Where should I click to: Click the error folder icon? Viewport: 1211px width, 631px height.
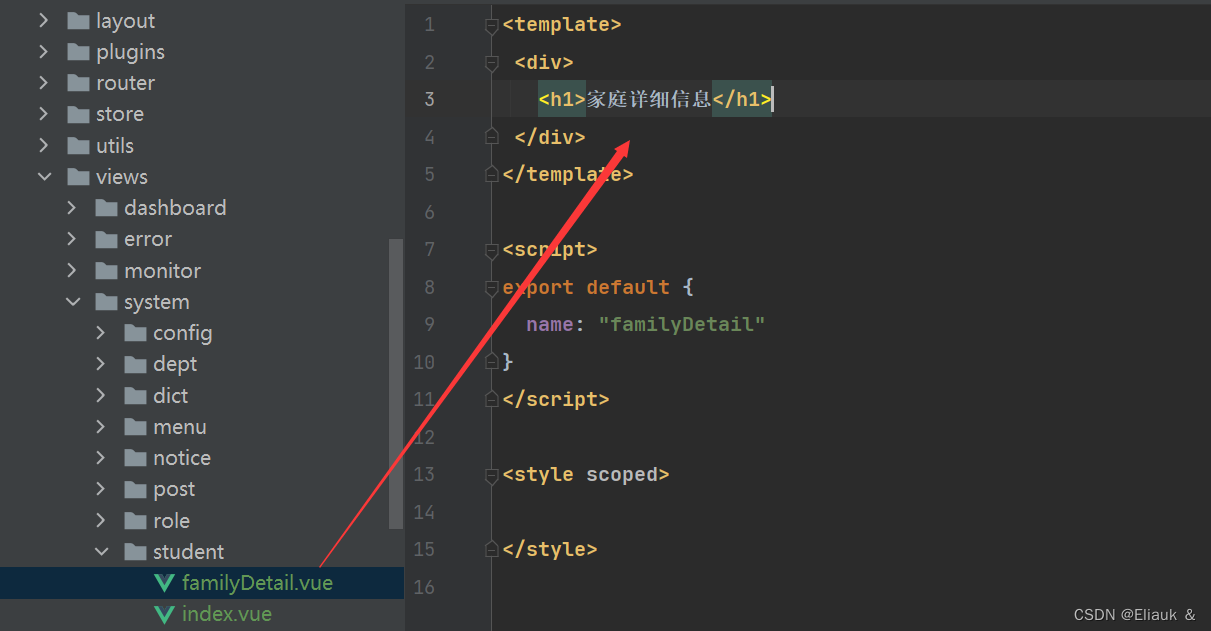tap(107, 239)
